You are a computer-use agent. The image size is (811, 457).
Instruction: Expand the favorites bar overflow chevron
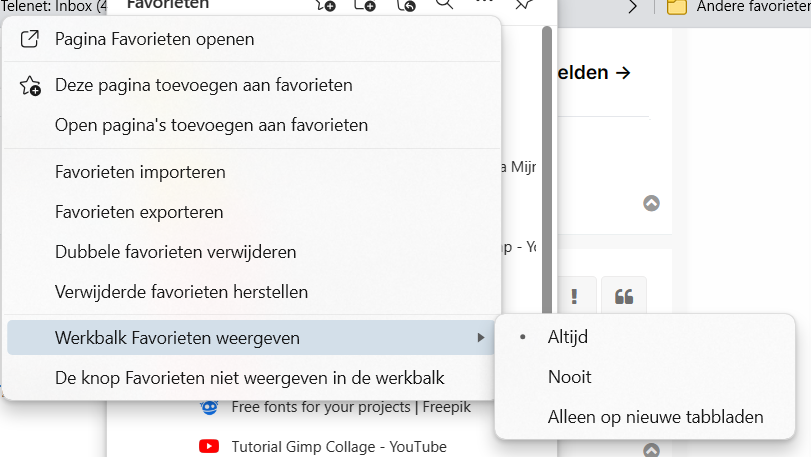point(632,7)
